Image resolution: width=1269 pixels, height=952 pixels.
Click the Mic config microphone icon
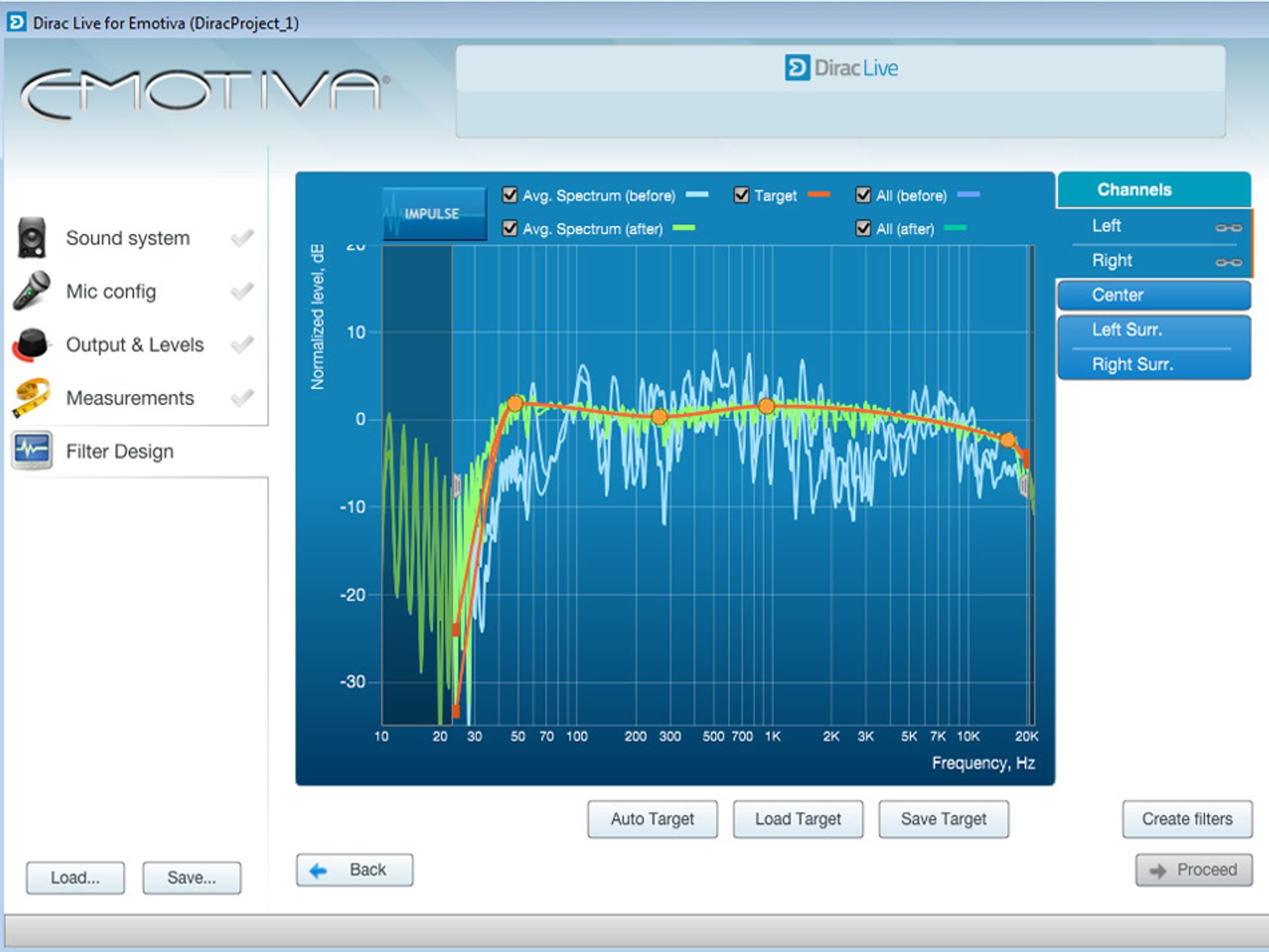[x=32, y=291]
